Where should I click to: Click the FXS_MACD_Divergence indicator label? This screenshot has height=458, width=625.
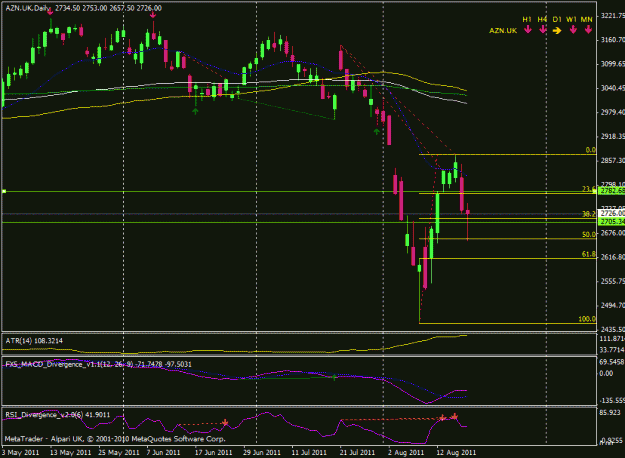[x=98, y=364]
